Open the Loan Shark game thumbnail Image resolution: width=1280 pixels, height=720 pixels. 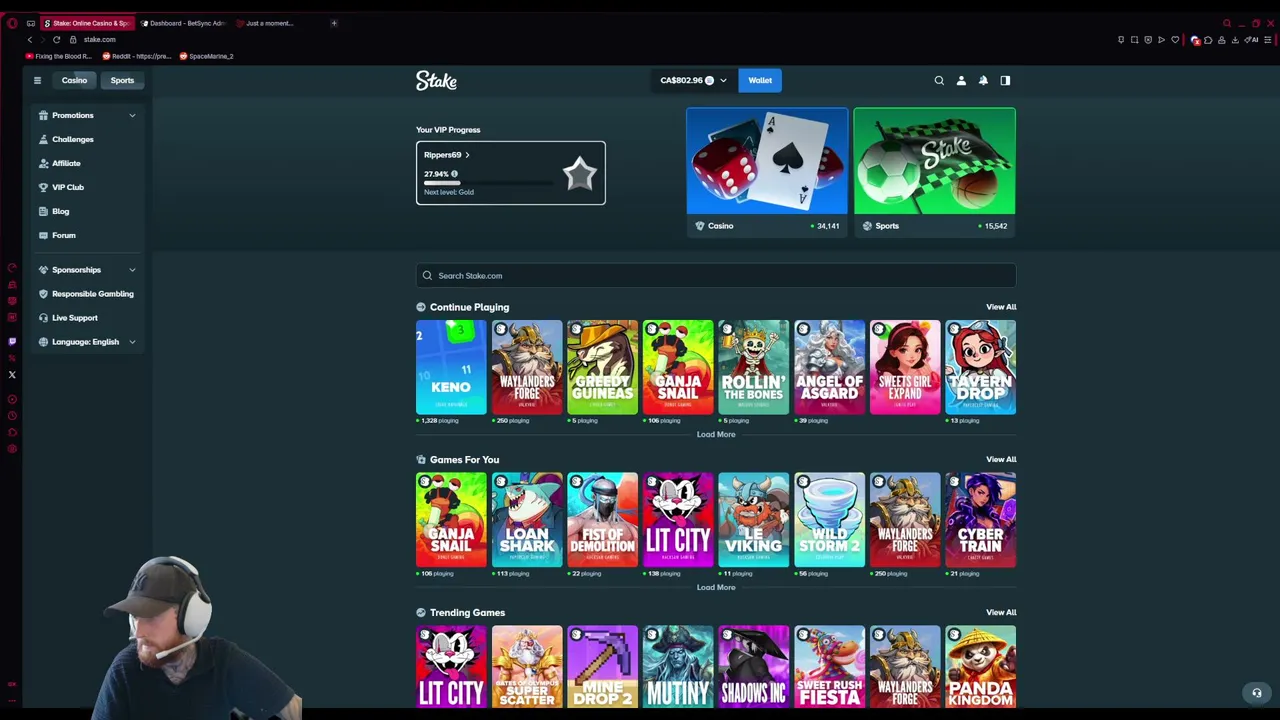(527, 520)
